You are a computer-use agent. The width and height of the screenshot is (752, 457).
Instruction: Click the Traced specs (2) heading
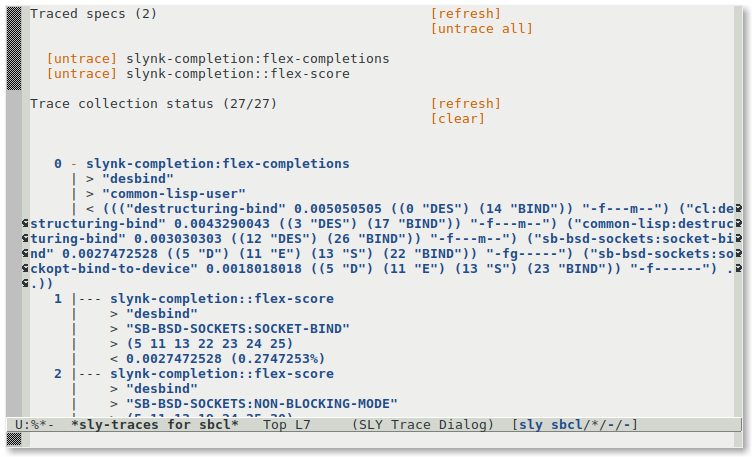tap(93, 14)
